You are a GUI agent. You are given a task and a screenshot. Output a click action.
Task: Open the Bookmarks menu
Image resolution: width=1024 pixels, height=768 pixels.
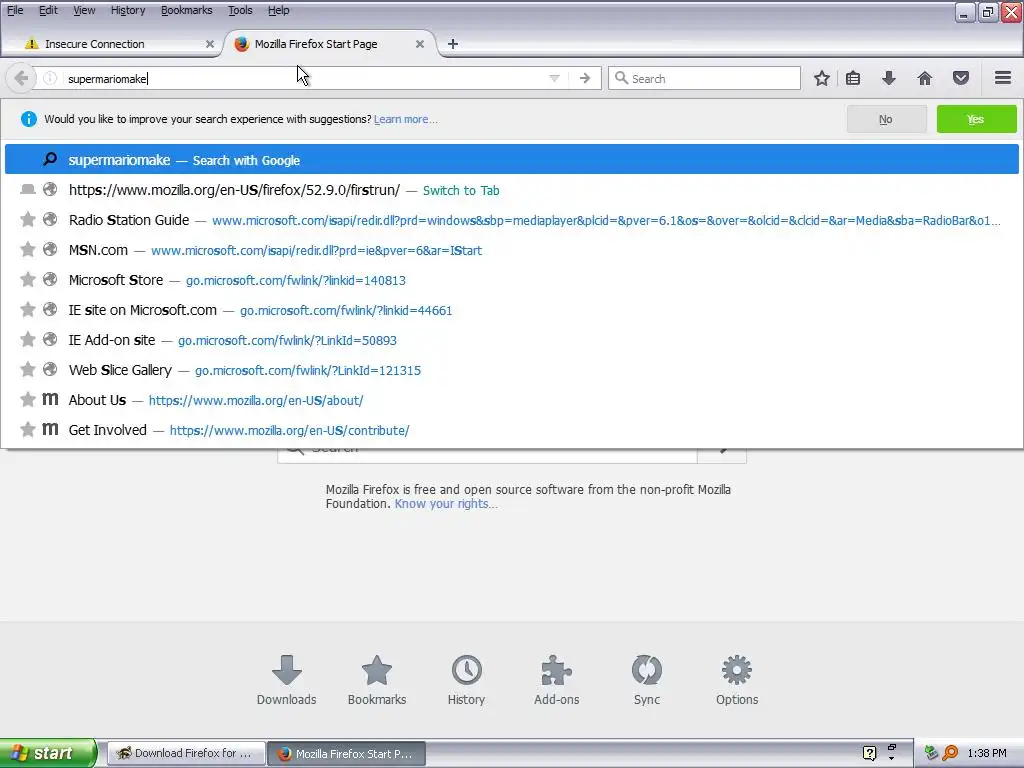187,10
